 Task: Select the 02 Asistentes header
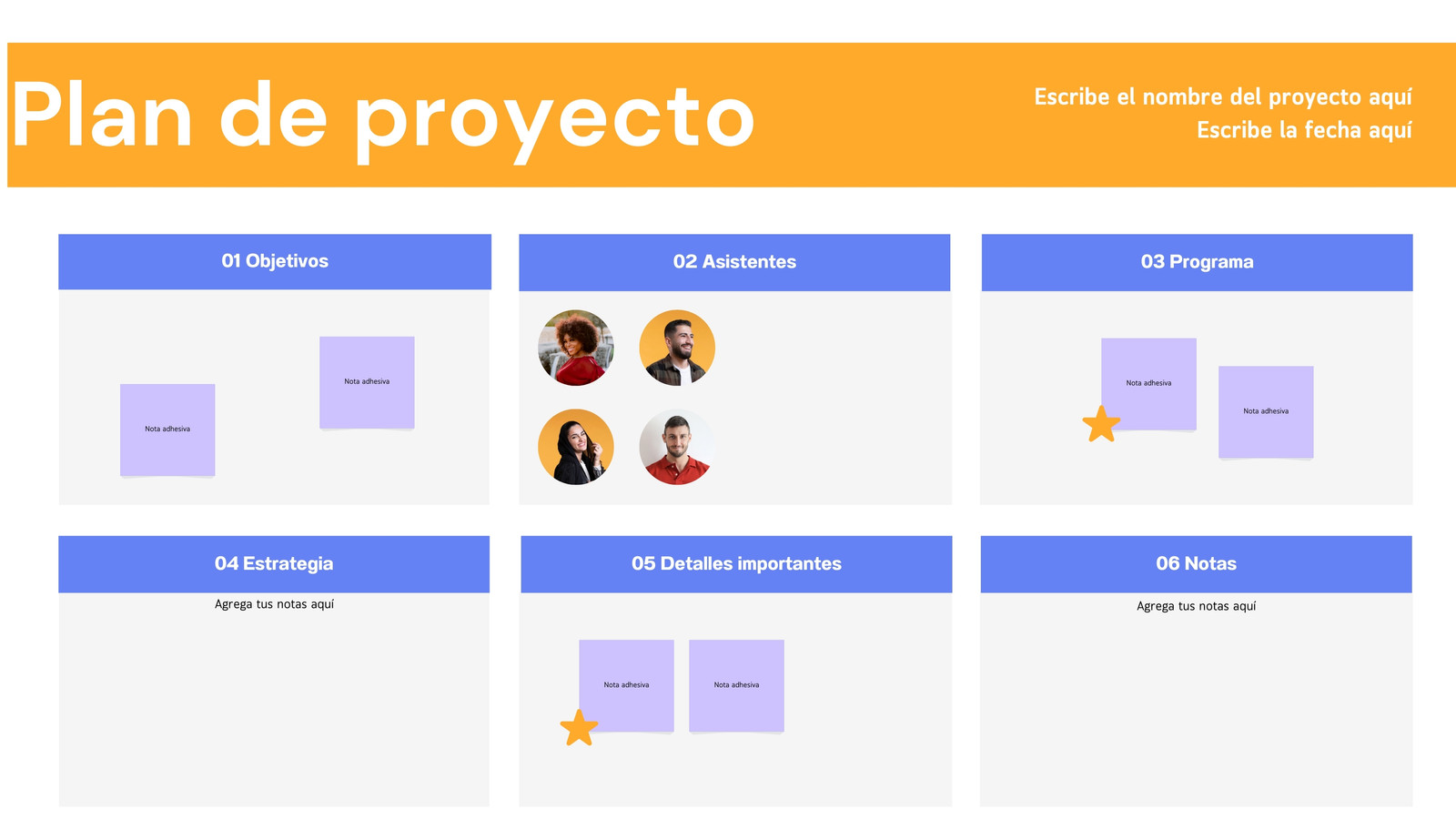point(734,262)
